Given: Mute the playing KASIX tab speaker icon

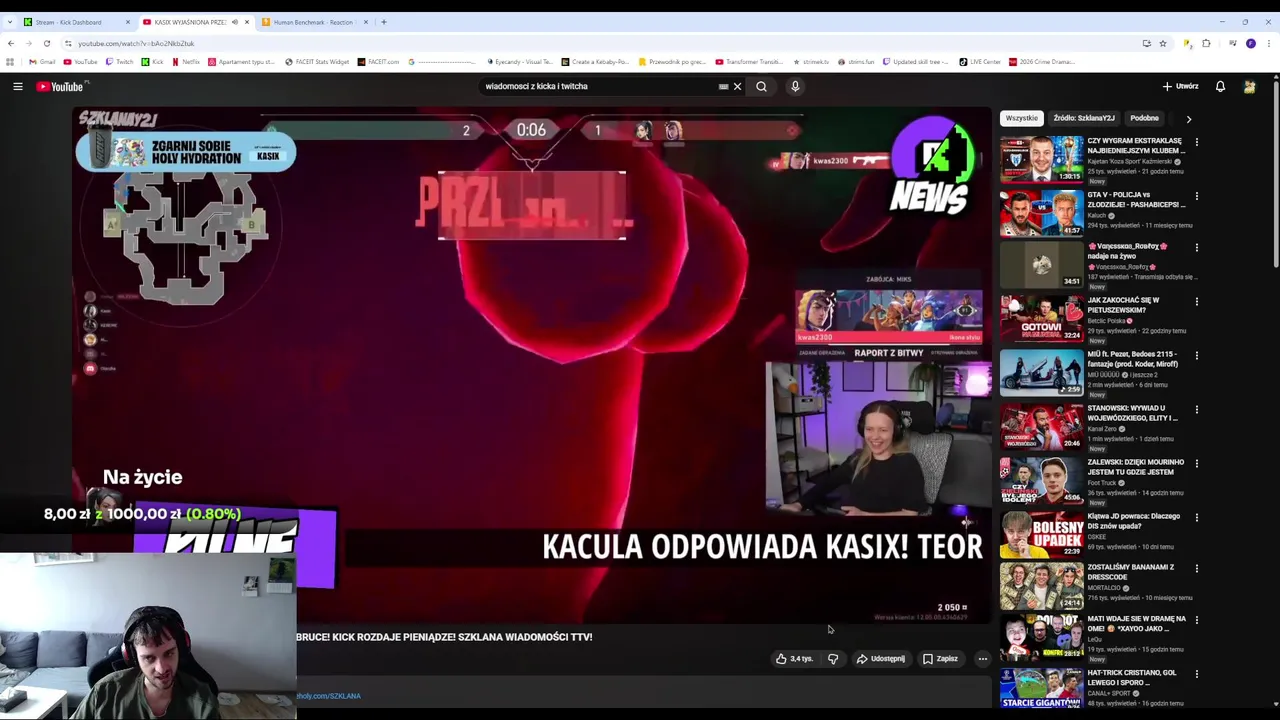Looking at the screenshot, I should coord(235,22).
